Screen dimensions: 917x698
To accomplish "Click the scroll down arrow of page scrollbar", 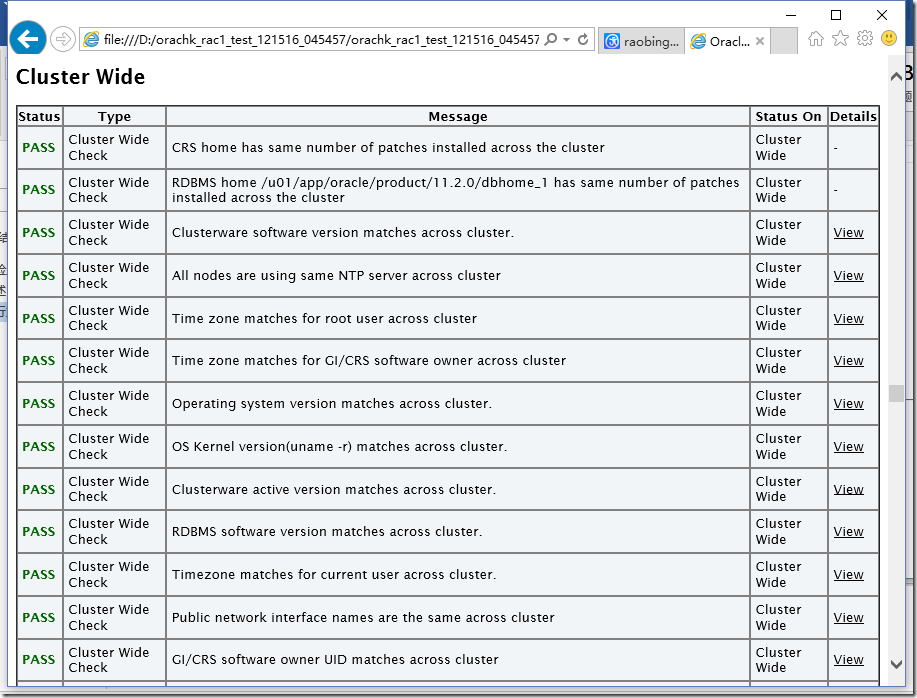I will (x=896, y=663).
